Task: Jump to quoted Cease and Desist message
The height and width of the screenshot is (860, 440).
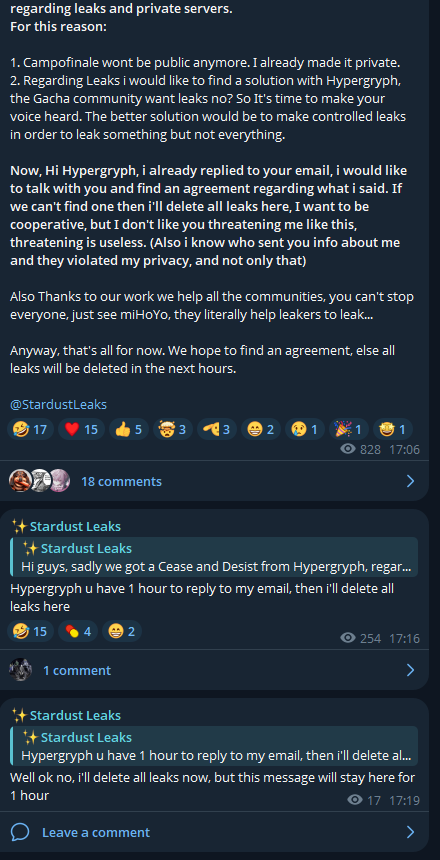Action: tap(214, 557)
